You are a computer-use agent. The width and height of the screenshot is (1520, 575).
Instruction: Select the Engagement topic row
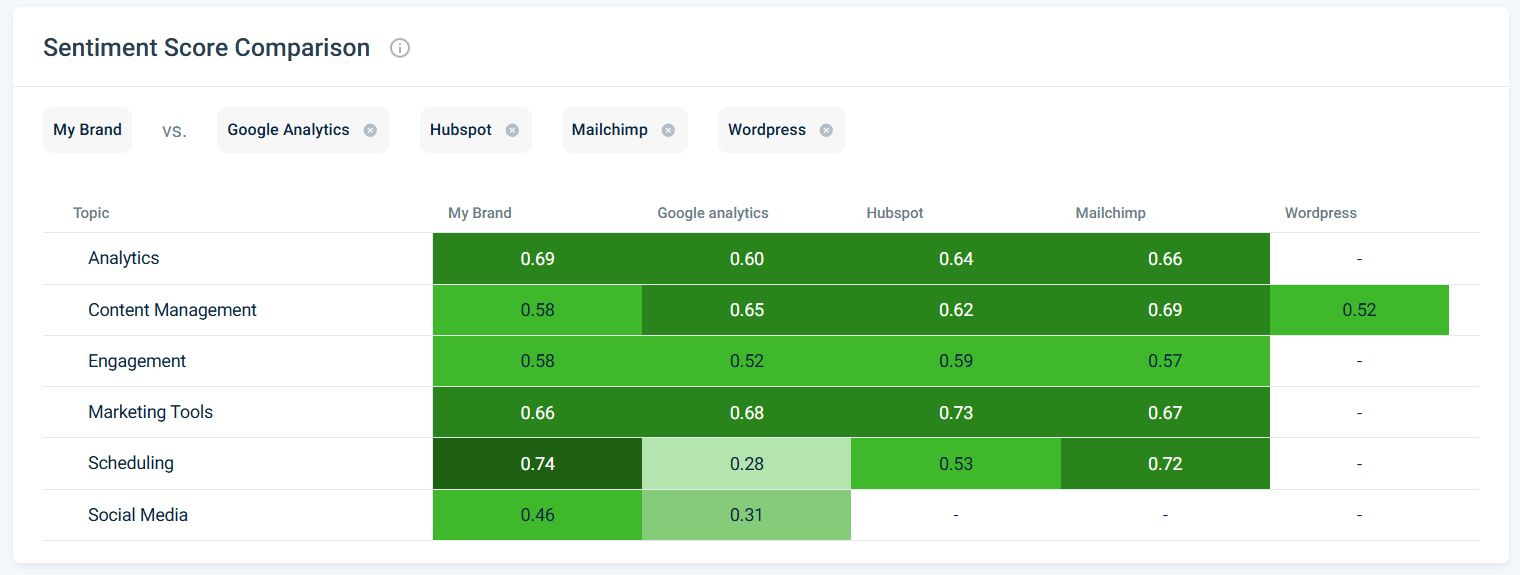pos(761,361)
